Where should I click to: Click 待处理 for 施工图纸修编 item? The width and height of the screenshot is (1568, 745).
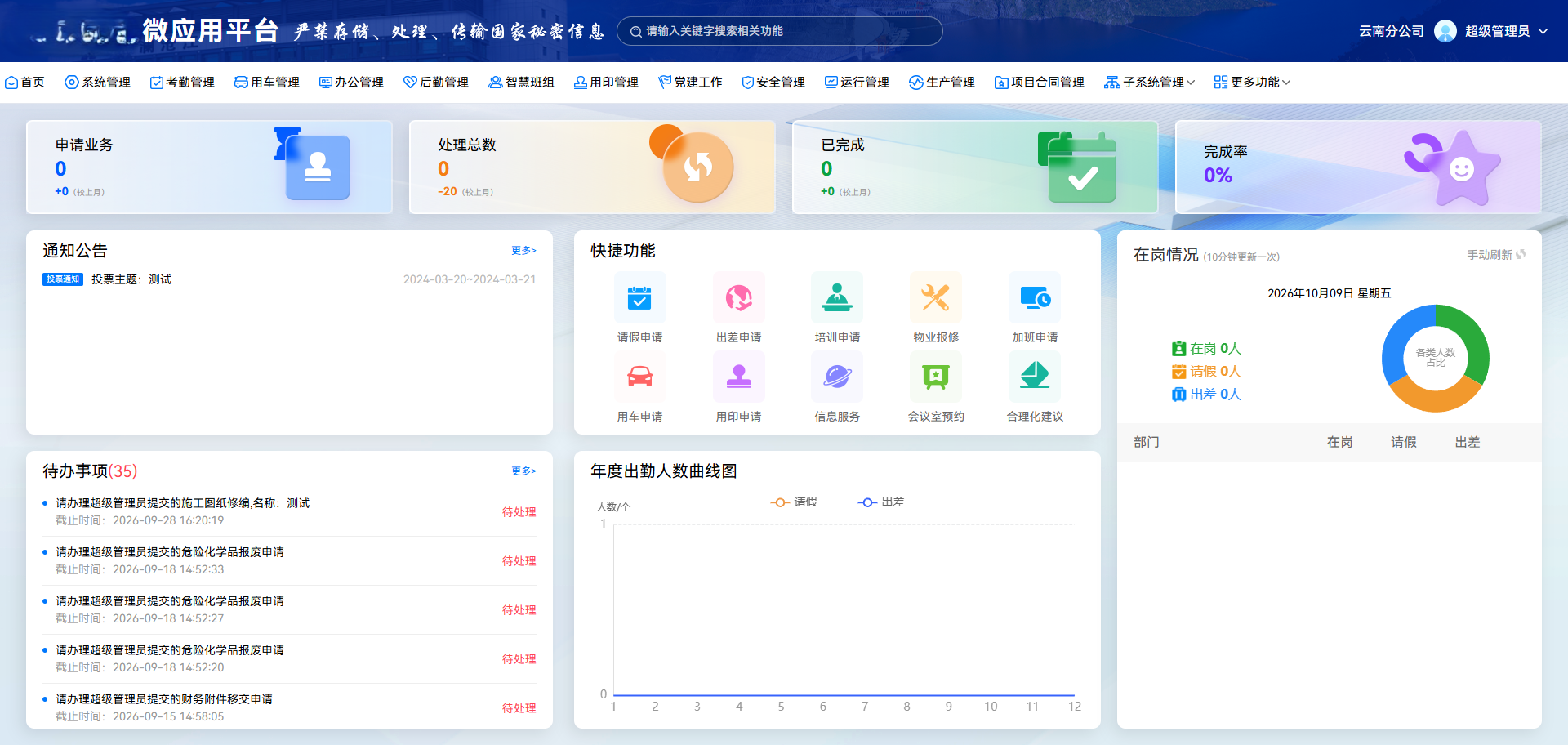(x=519, y=512)
